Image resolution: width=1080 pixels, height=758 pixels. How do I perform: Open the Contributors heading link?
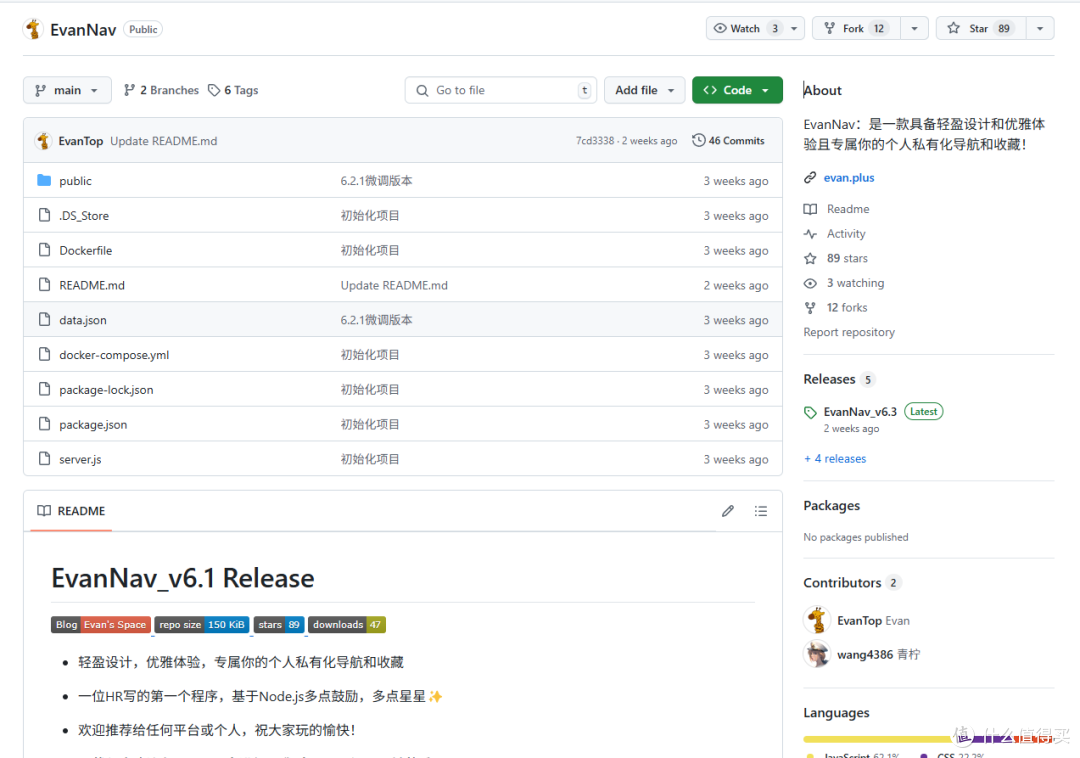tap(842, 582)
